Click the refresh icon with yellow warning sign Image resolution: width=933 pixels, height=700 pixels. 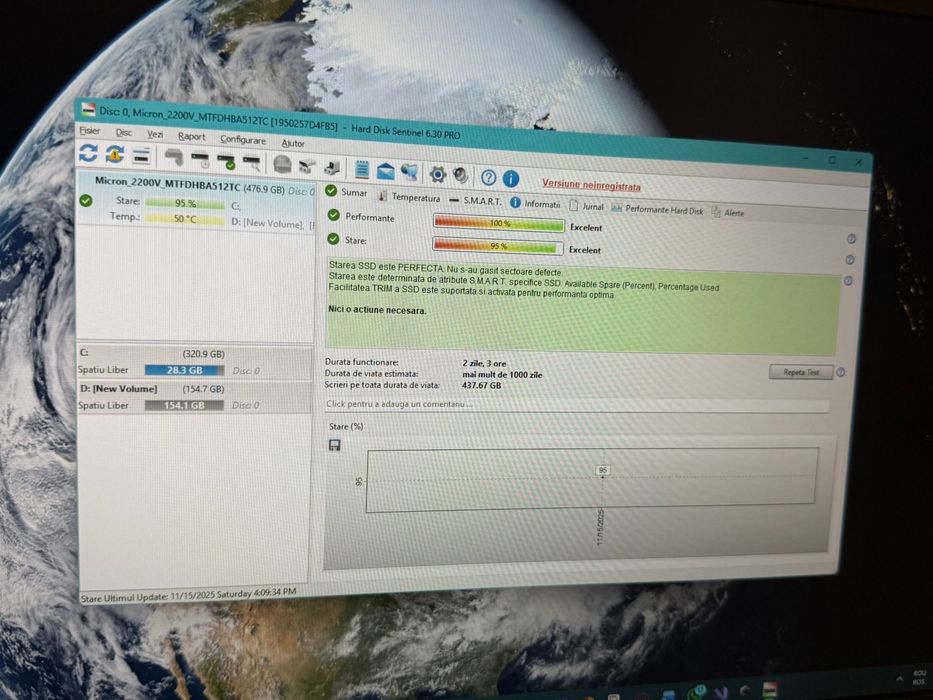coord(115,155)
